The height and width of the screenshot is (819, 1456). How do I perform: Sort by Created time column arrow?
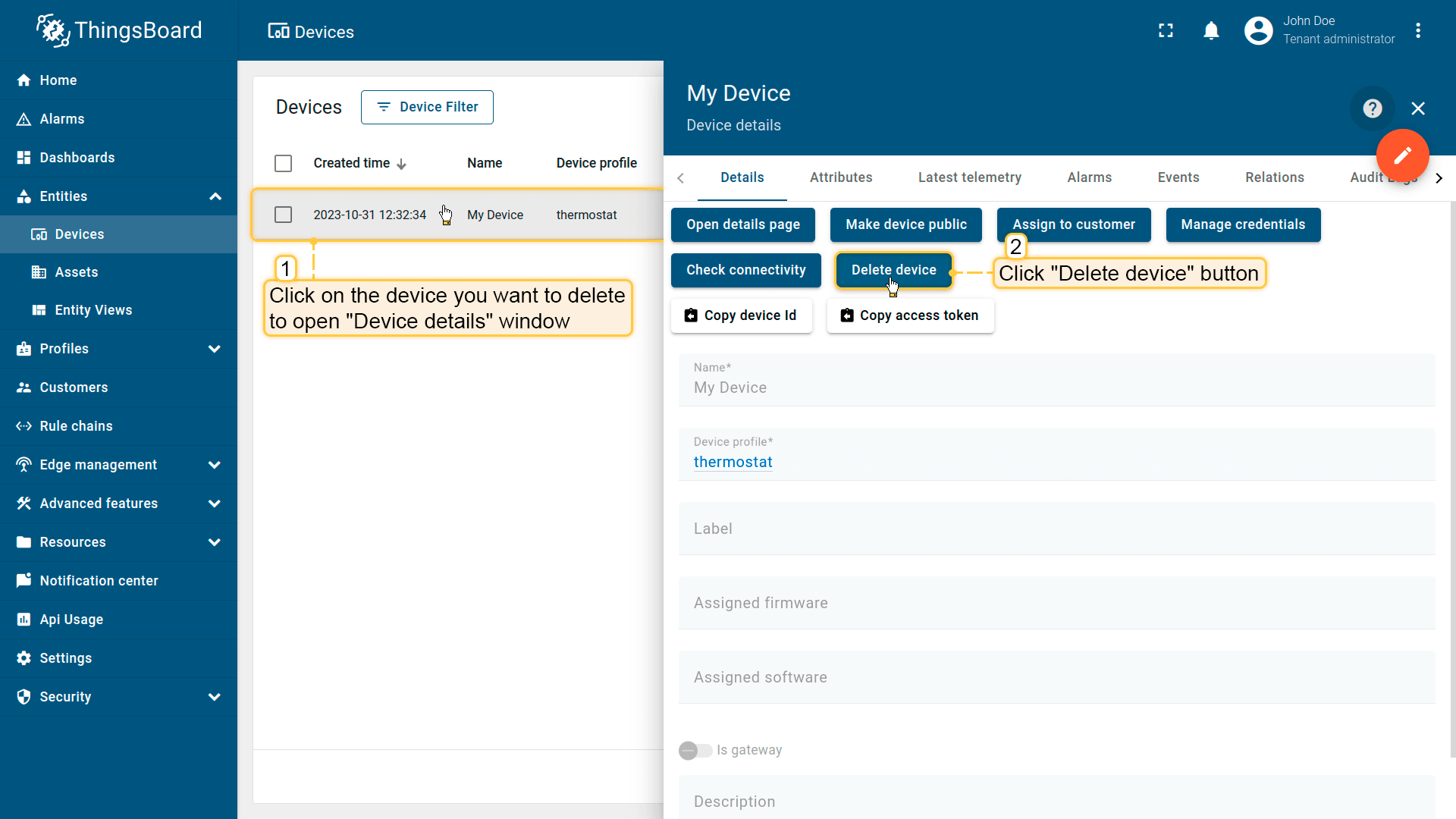tap(401, 165)
